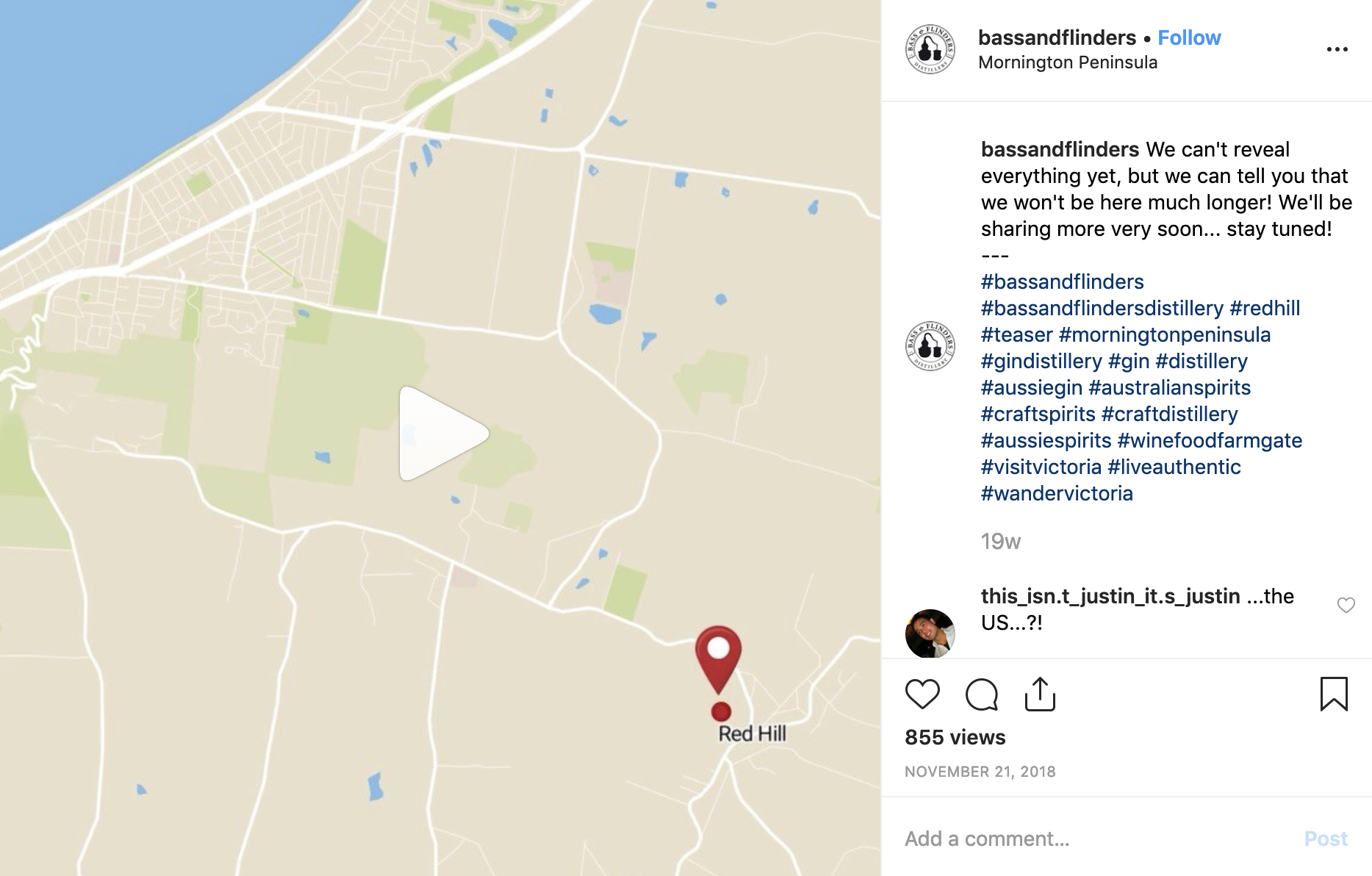The width and height of the screenshot is (1372, 876).
Task: Open the #winefoodfarmgate hashtag
Action: [1210, 440]
